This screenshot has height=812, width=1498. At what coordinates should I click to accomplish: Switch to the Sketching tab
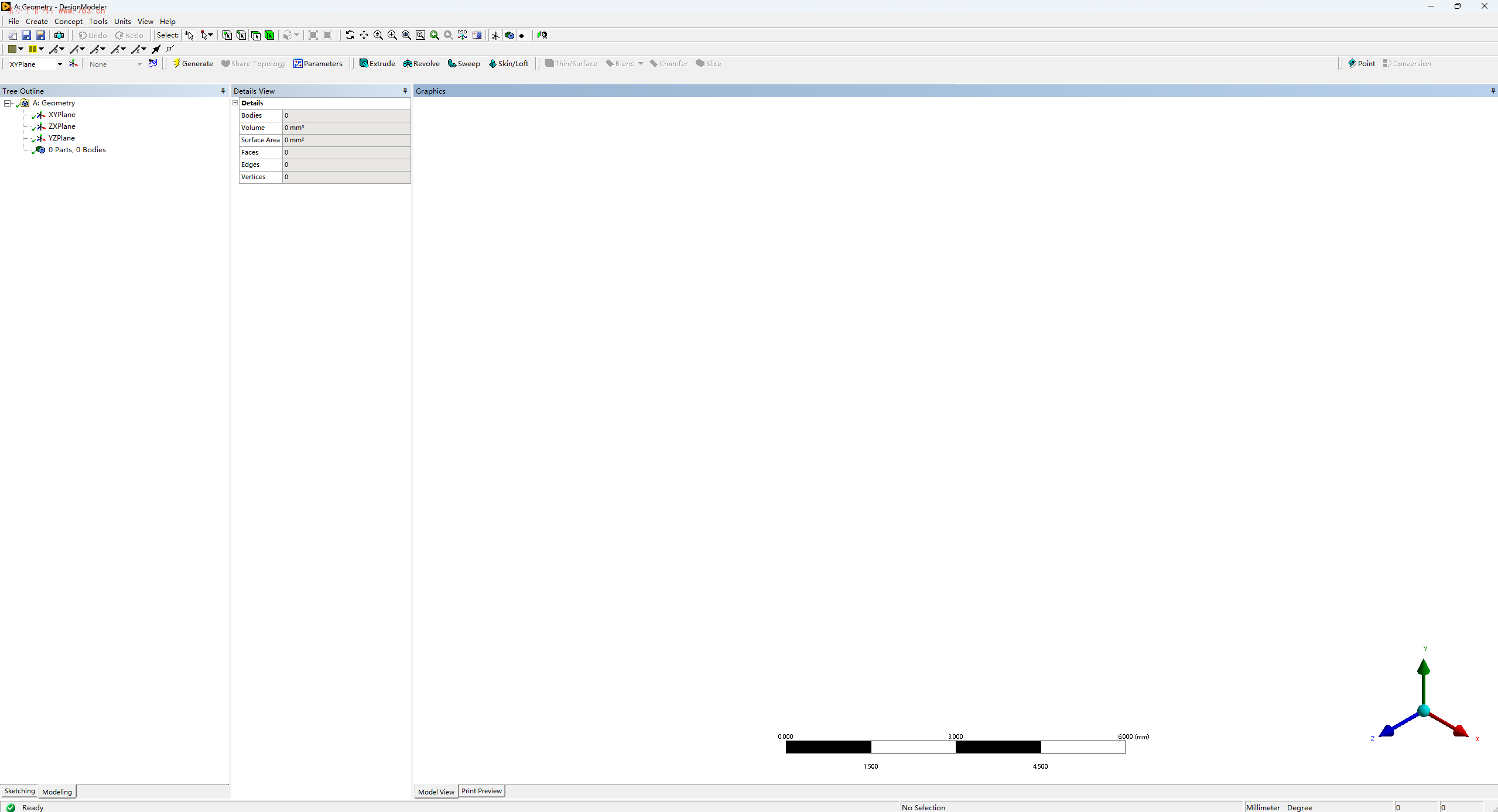tap(19, 791)
